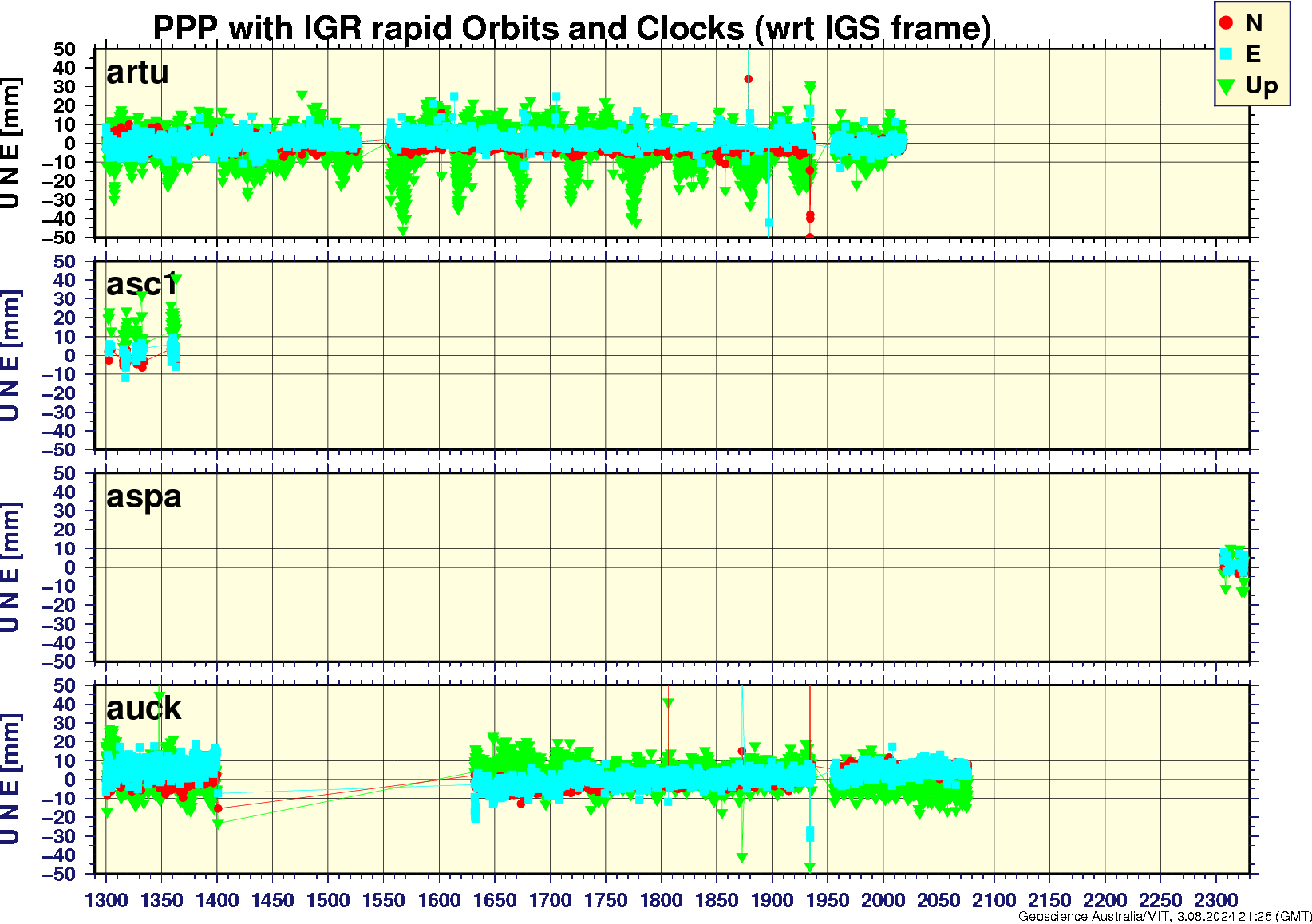Click x-axis tick label 2300
This screenshot has width=1312, height=924.
pyautogui.click(x=1215, y=900)
